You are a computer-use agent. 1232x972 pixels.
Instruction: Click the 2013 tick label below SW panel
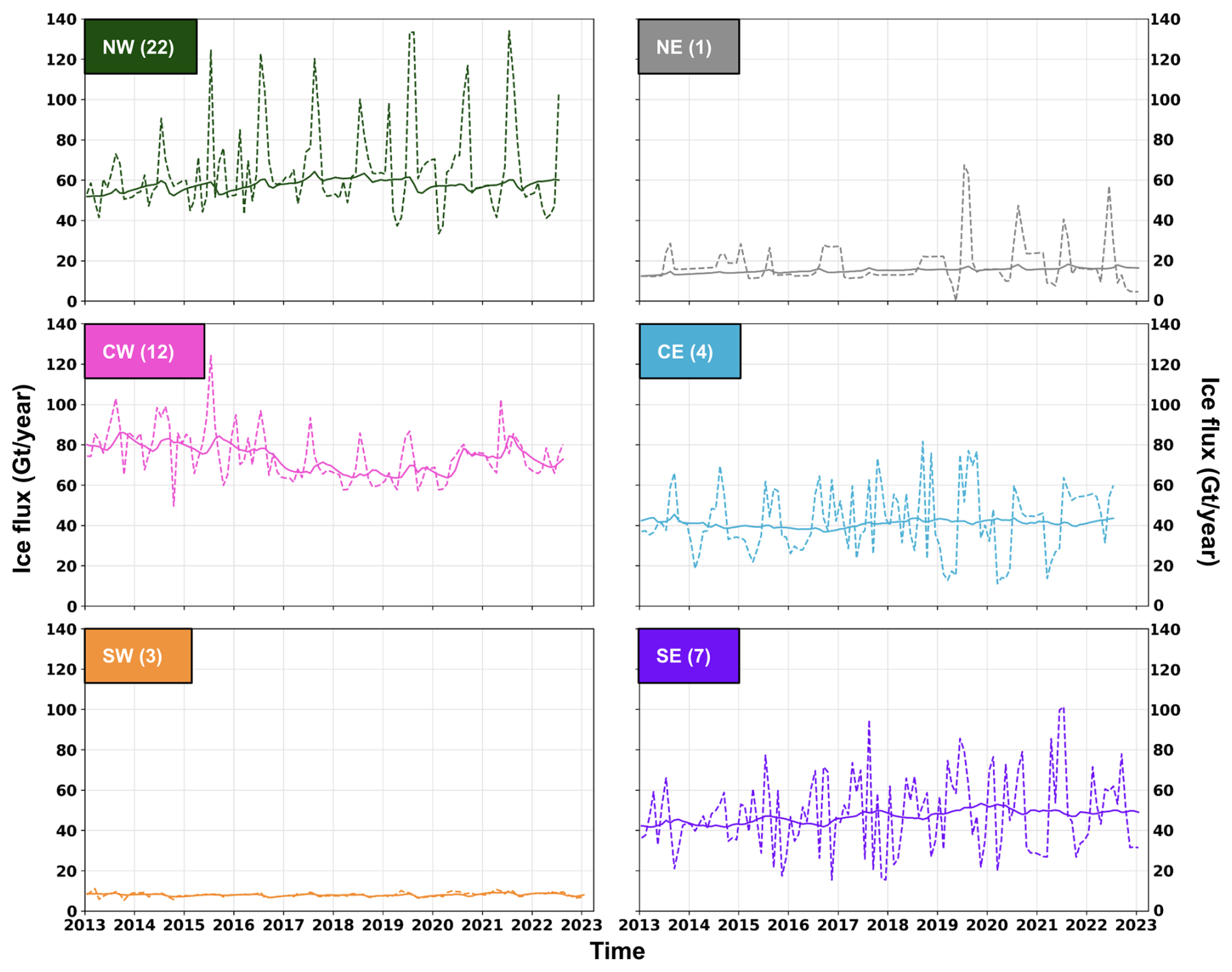click(x=85, y=925)
